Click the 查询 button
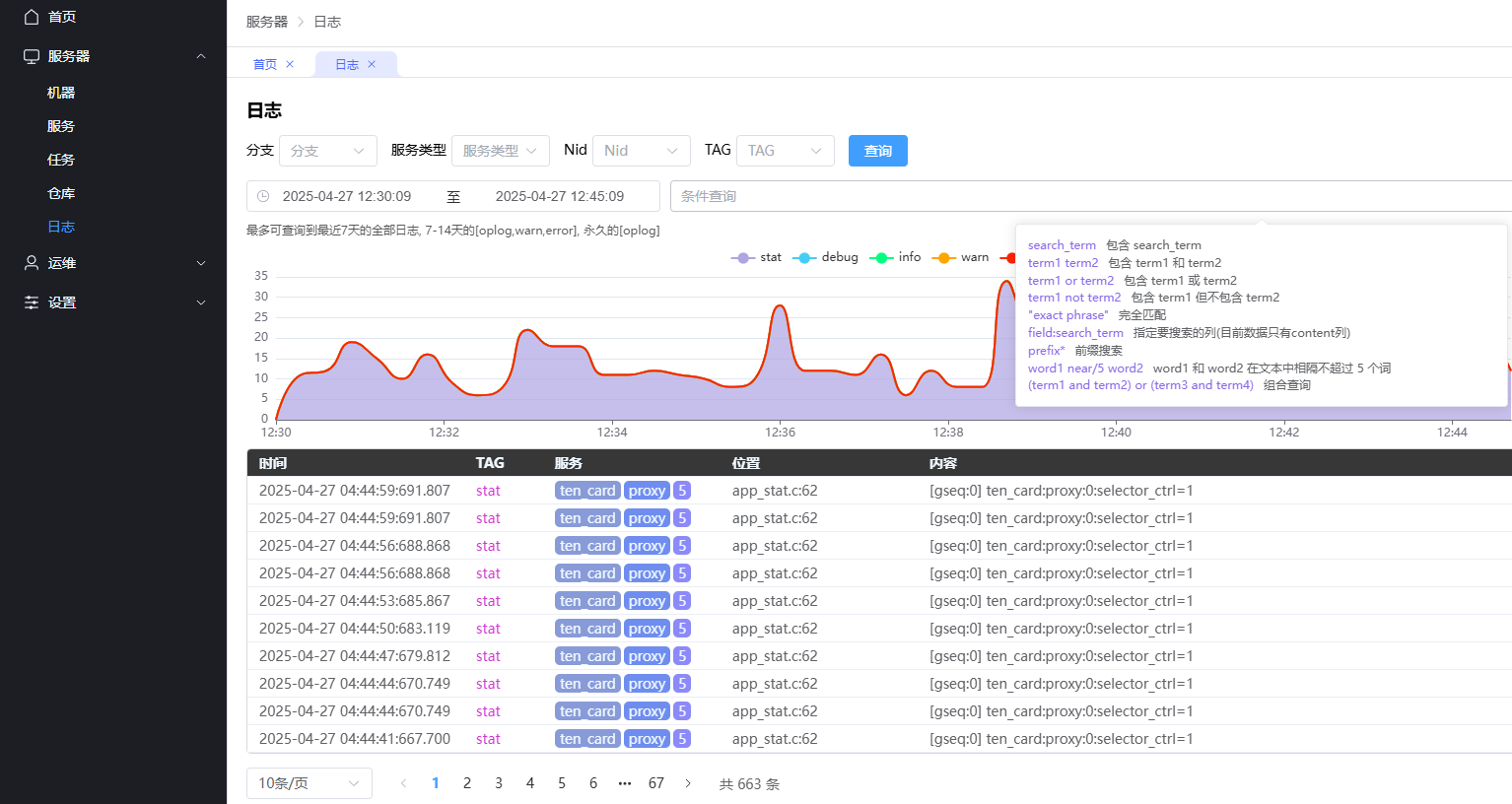This screenshot has height=804, width=1512. point(878,151)
